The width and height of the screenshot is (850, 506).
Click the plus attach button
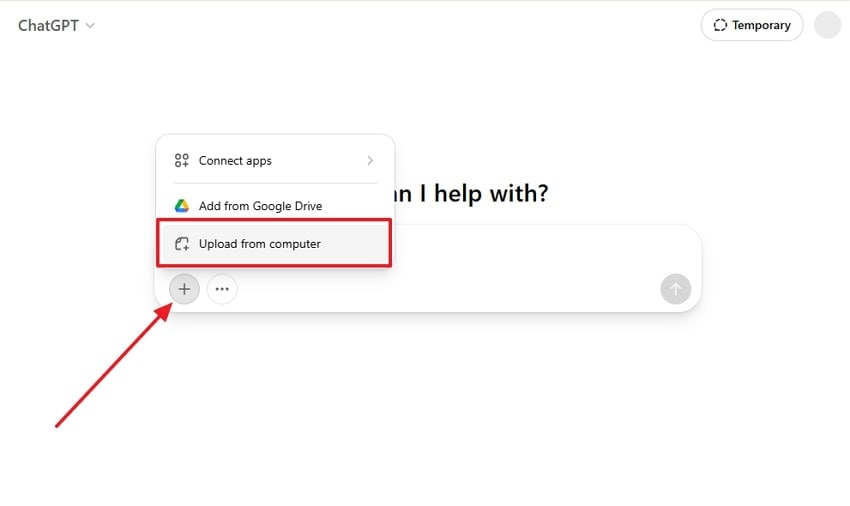pos(184,289)
